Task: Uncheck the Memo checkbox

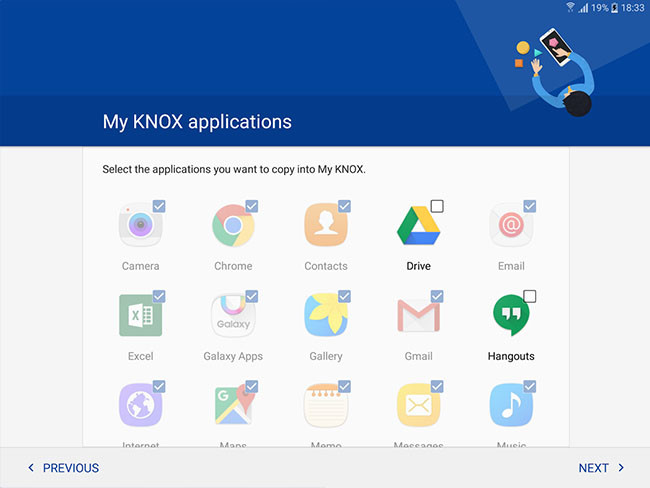Action: pyautogui.click(x=344, y=386)
